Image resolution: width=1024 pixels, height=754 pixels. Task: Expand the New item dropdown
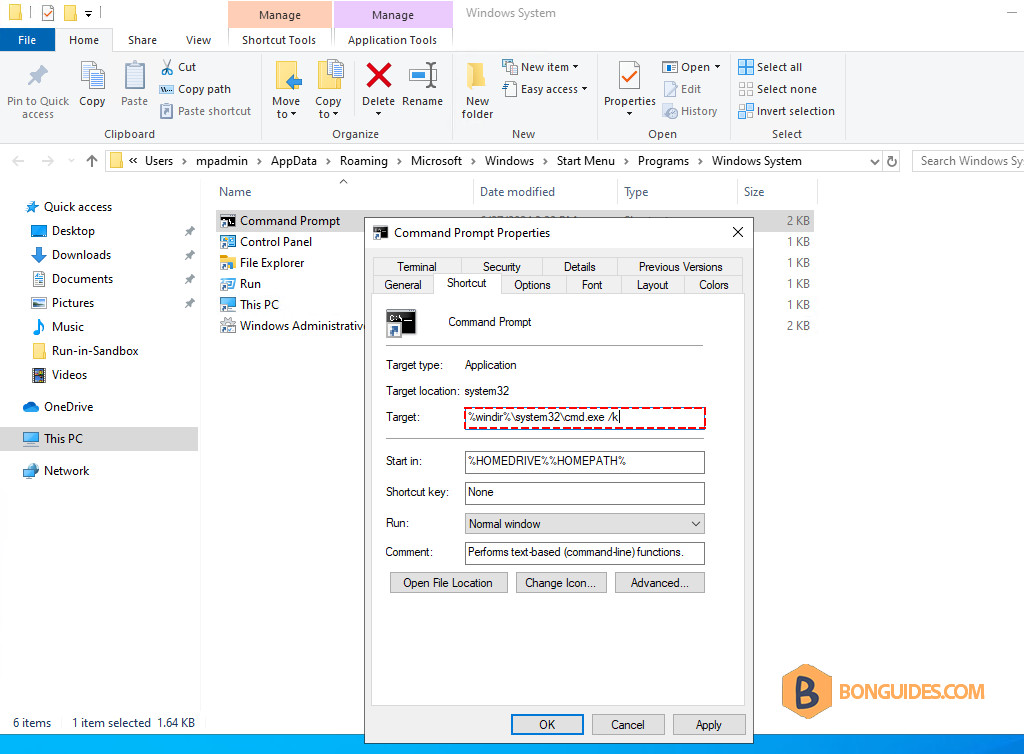pyautogui.click(x=540, y=67)
